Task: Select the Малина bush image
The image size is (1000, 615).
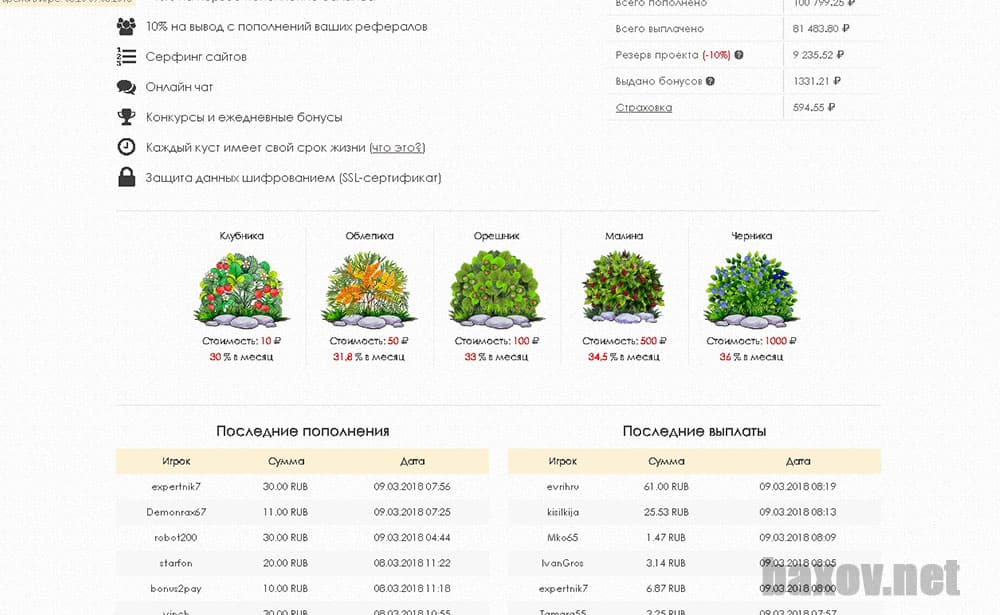Action: coord(623,289)
